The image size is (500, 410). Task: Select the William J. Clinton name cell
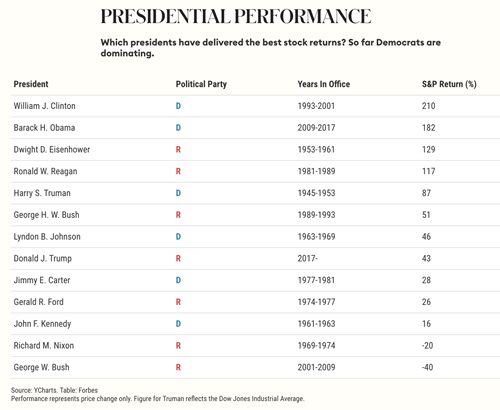(x=44, y=106)
